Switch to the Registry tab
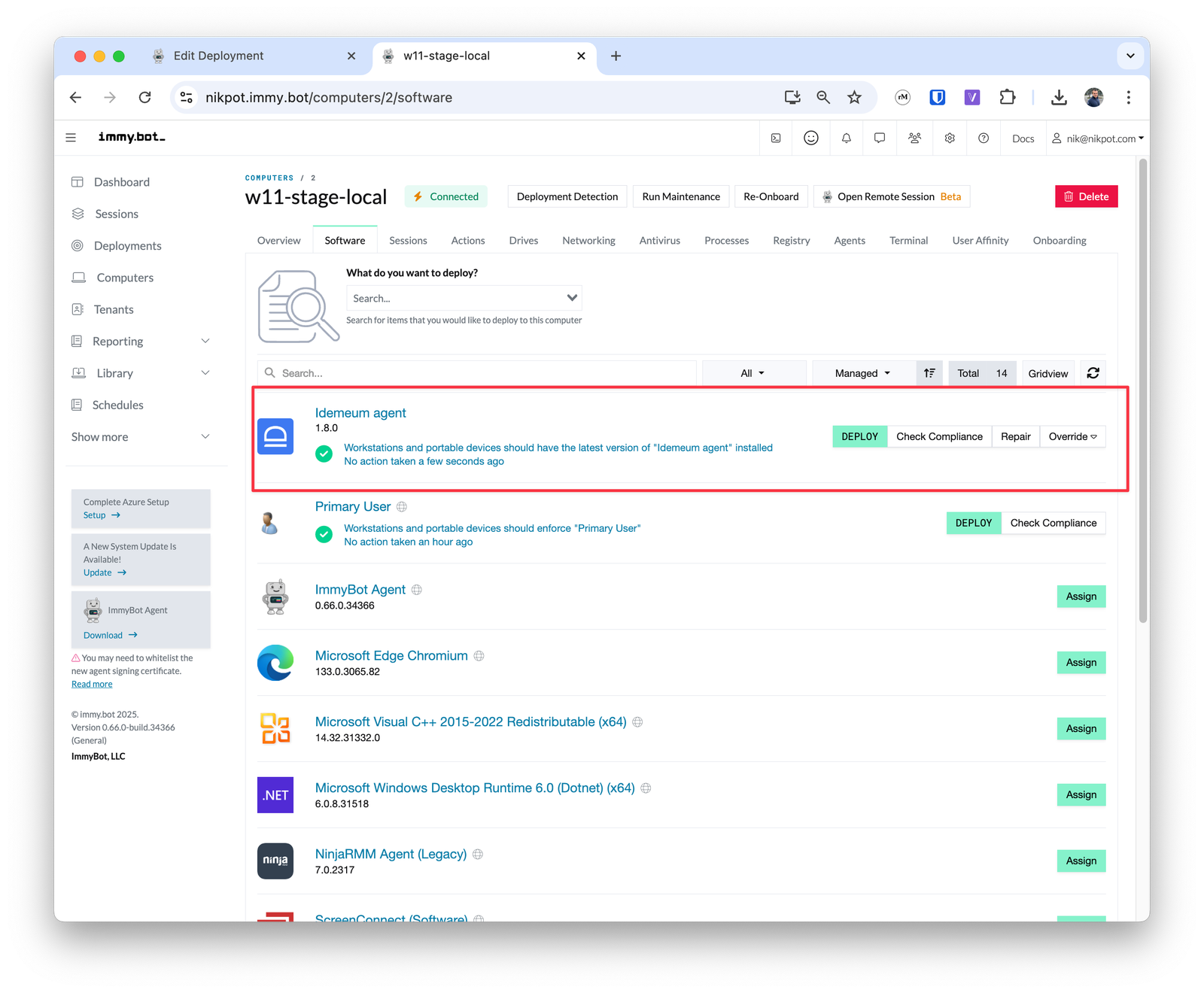The image size is (1204, 993). (x=792, y=241)
